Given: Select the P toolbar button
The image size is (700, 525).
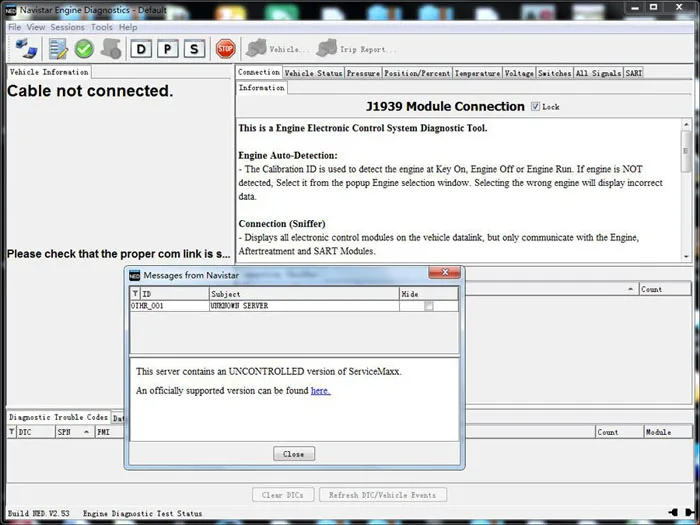Looking at the screenshot, I should click(168, 49).
